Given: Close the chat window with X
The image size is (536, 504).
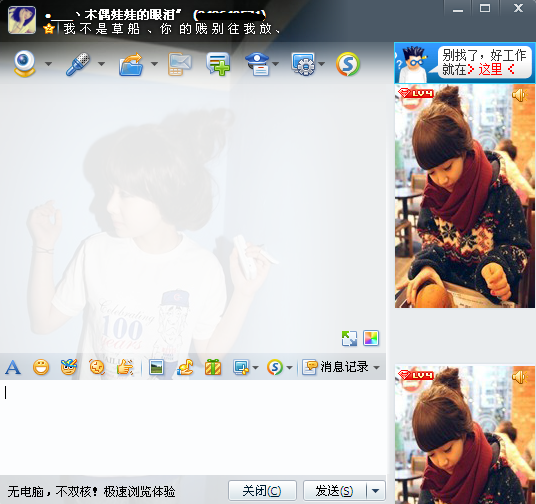Looking at the screenshot, I should click(518, 8).
